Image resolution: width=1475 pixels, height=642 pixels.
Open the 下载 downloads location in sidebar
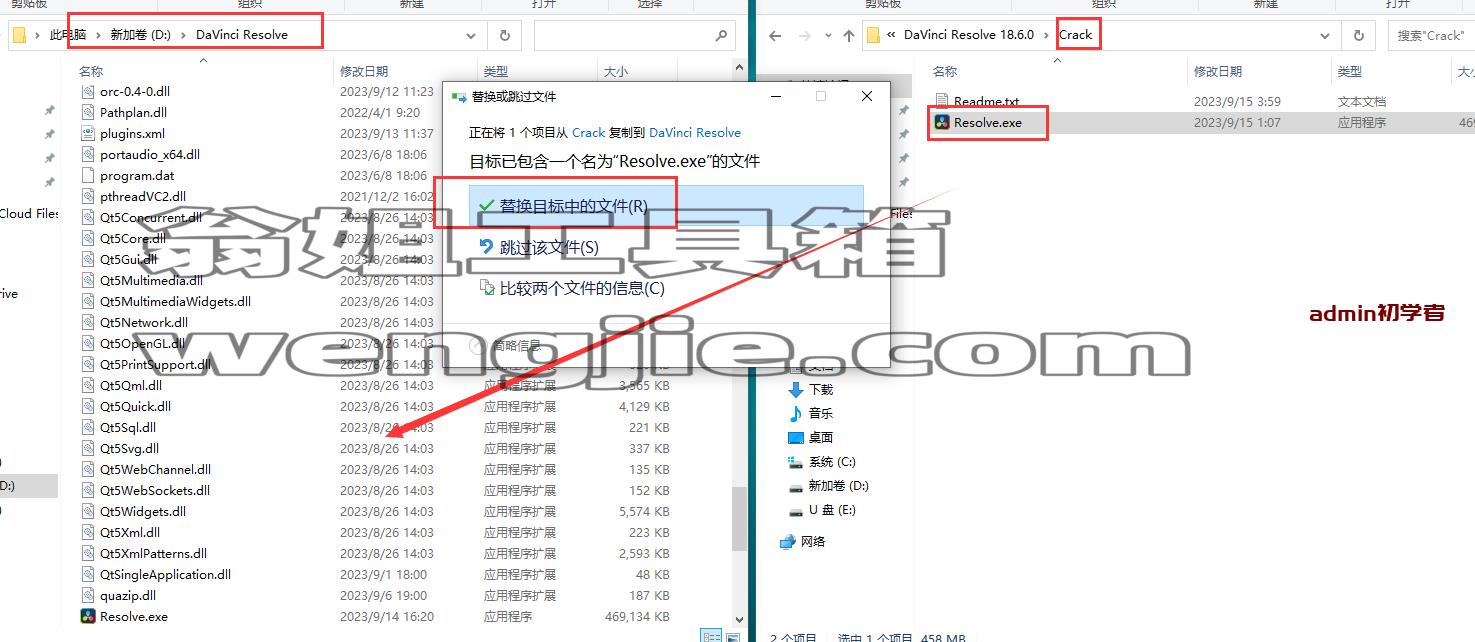pyautogui.click(x=821, y=389)
